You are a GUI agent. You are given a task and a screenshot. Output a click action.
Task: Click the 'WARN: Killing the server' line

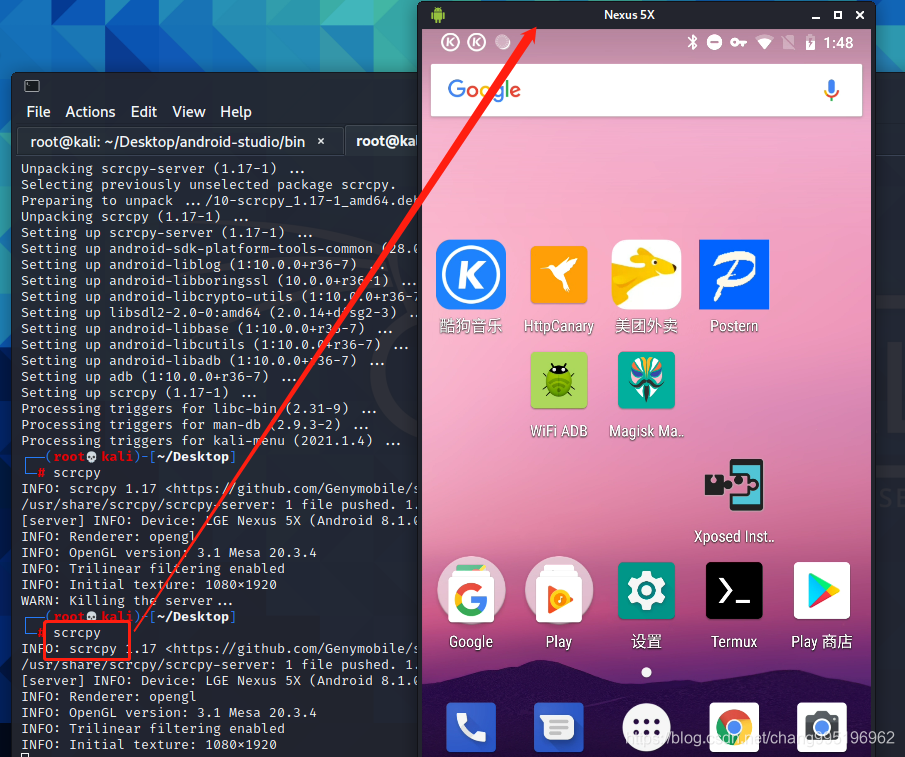[x=127, y=601]
